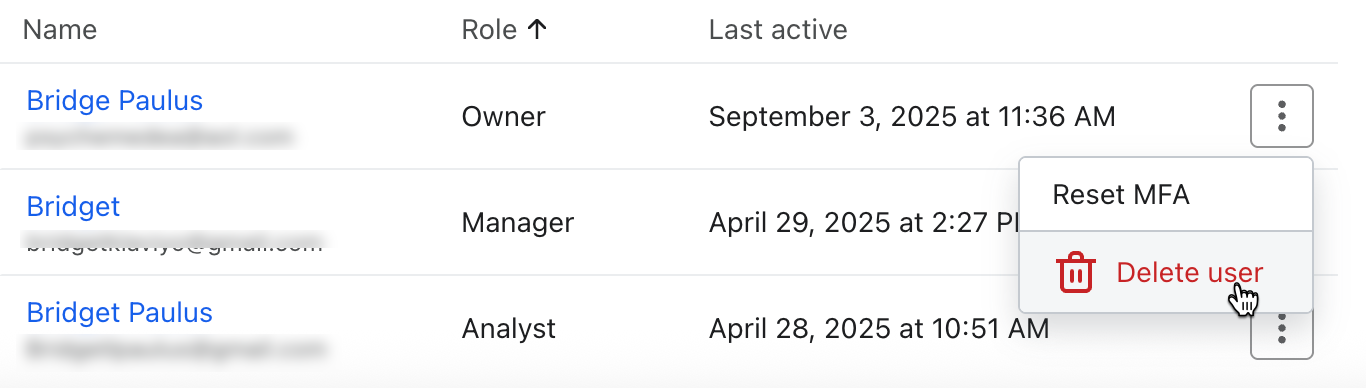Sort by the Last active column header

778,30
